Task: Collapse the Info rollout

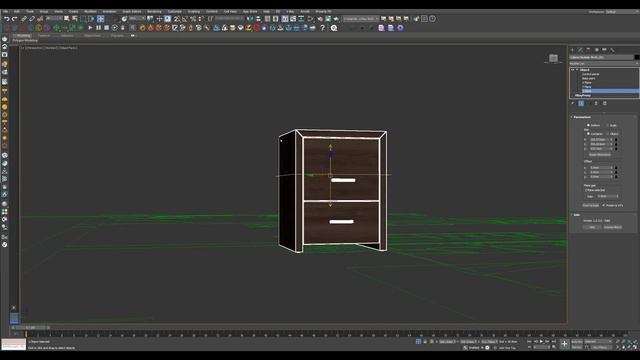Action: [x=576, y=215]
